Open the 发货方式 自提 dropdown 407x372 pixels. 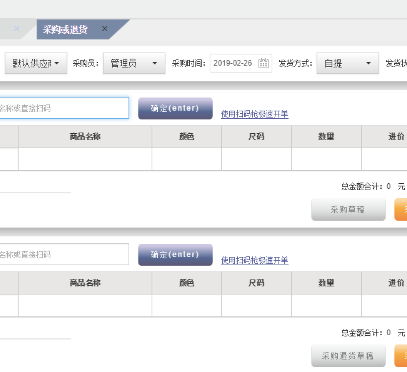(x=347, y=63)
